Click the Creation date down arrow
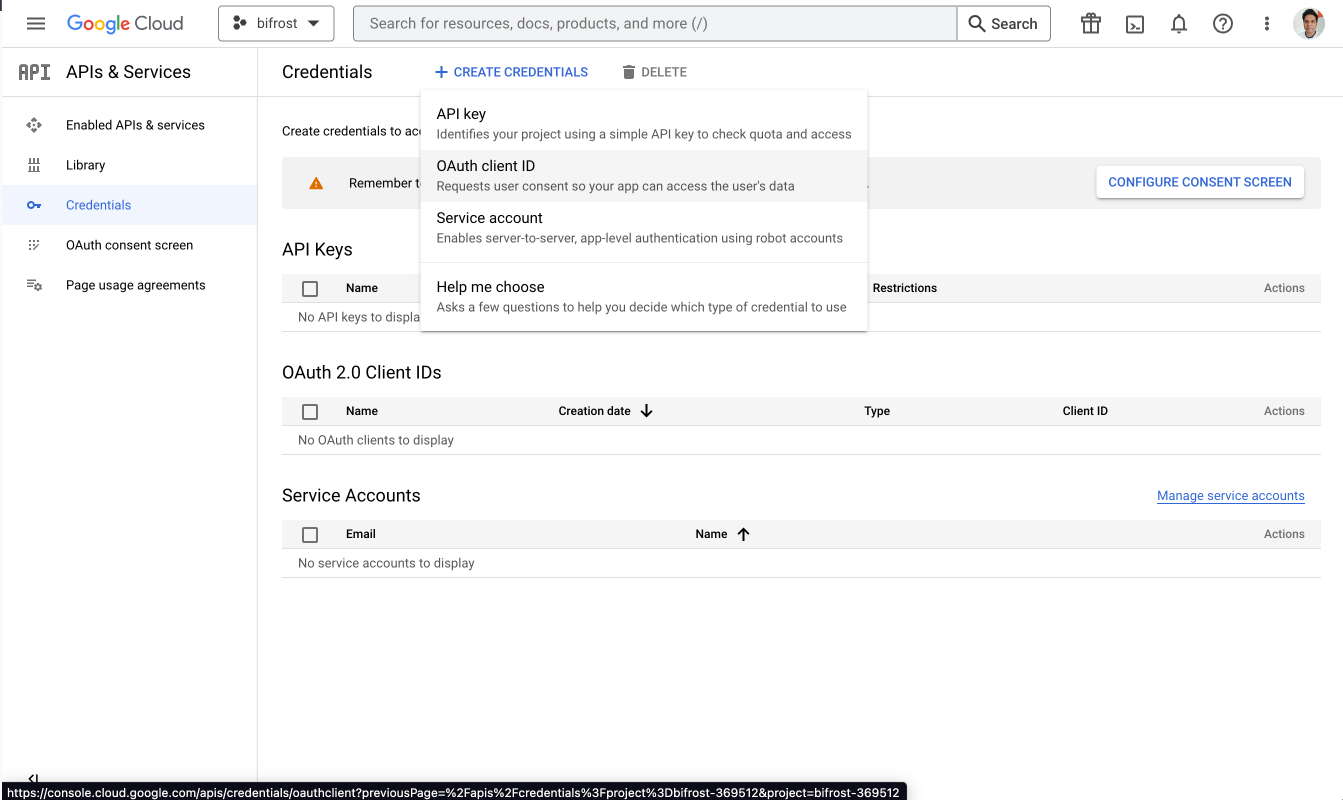The image size is (1343, 800). point(646,411)
